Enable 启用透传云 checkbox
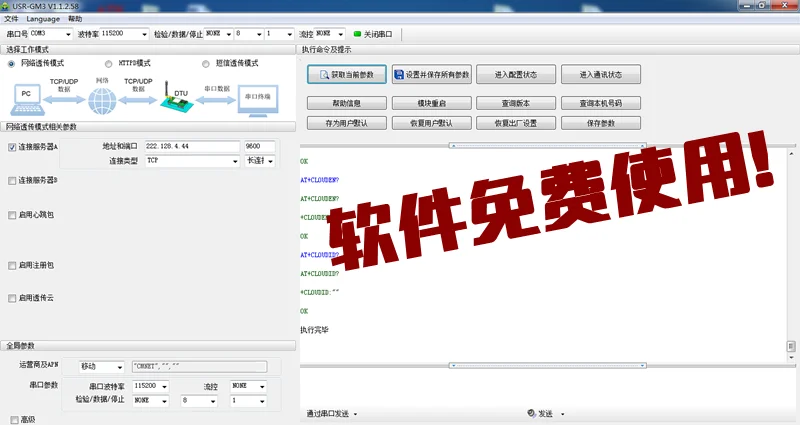800x425 pixels. [12, 298]
